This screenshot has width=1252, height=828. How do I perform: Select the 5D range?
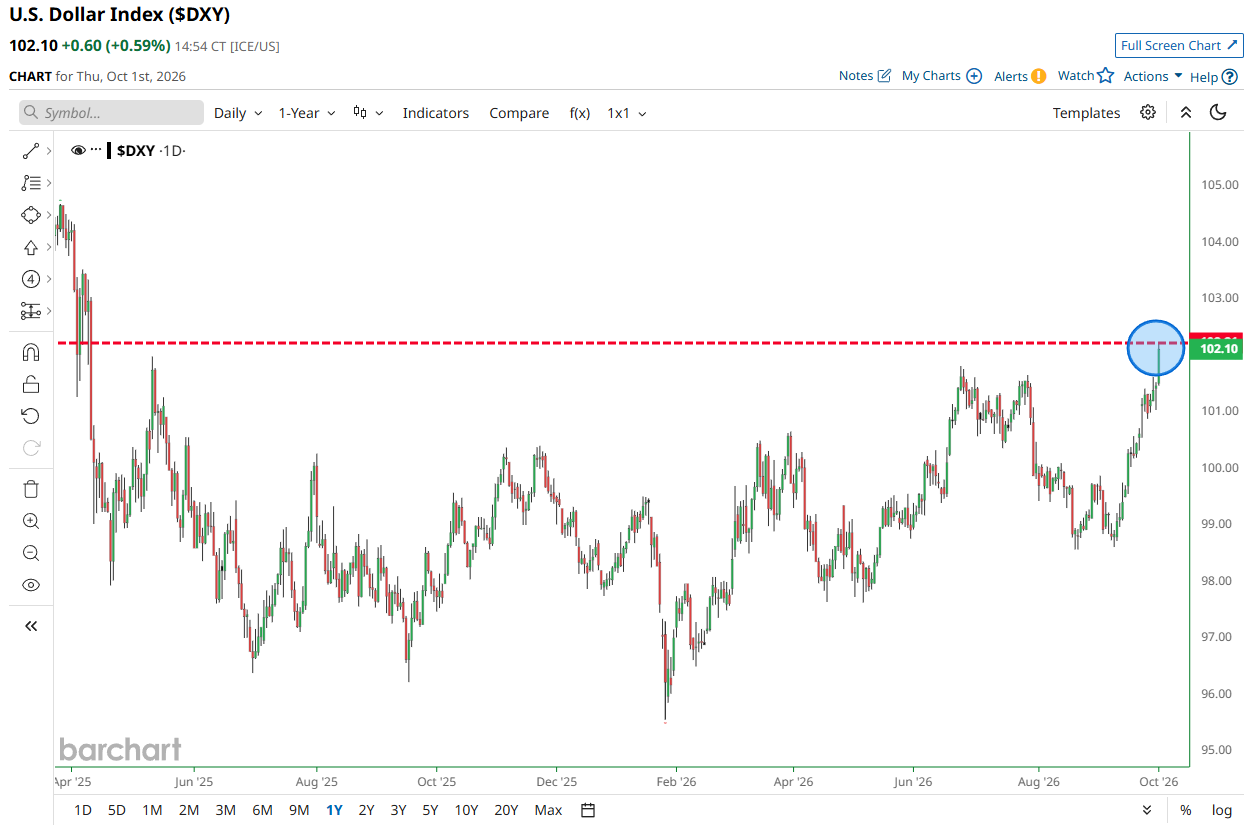[x=117, y=810]
